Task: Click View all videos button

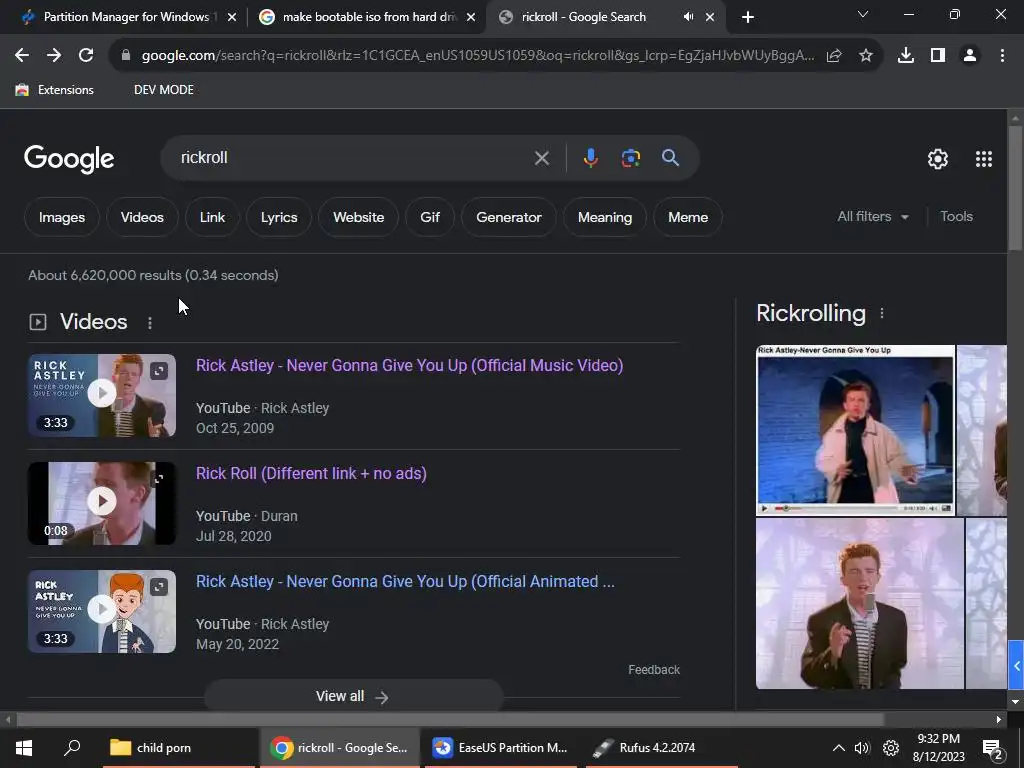Action: point(353,696)
